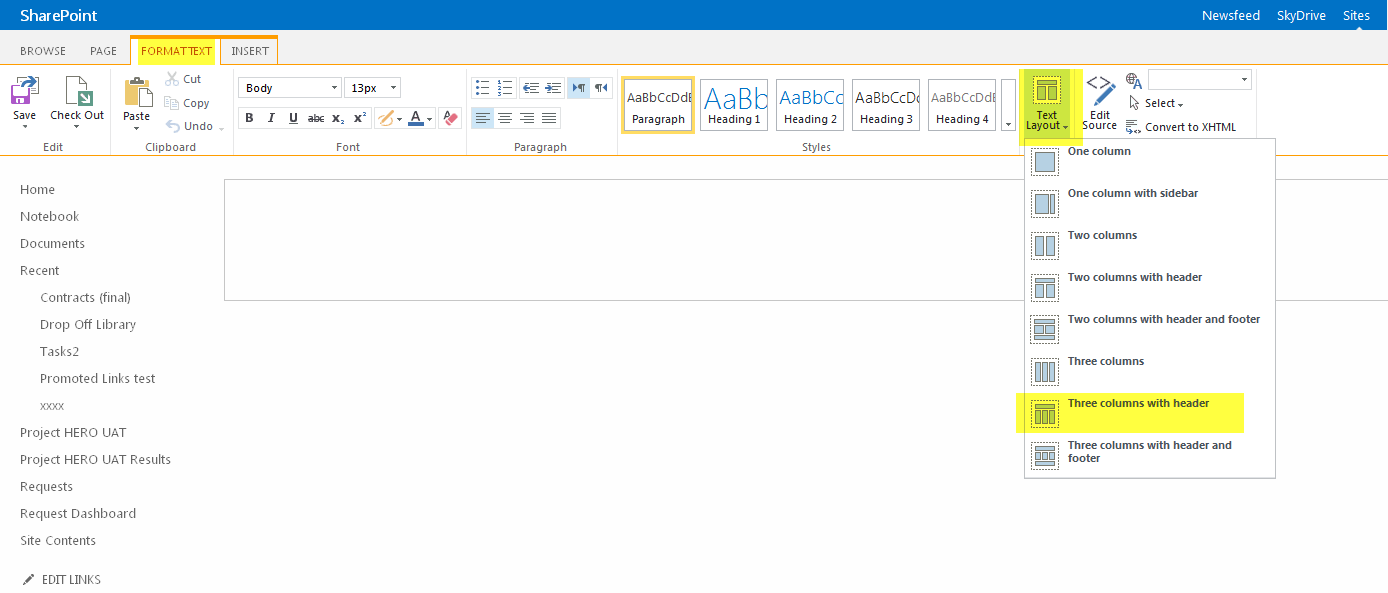The height and width of the screenshot is (593, 1388).
Task: Click the Clear Format eraser icon
Action: (x=449, y=118)
